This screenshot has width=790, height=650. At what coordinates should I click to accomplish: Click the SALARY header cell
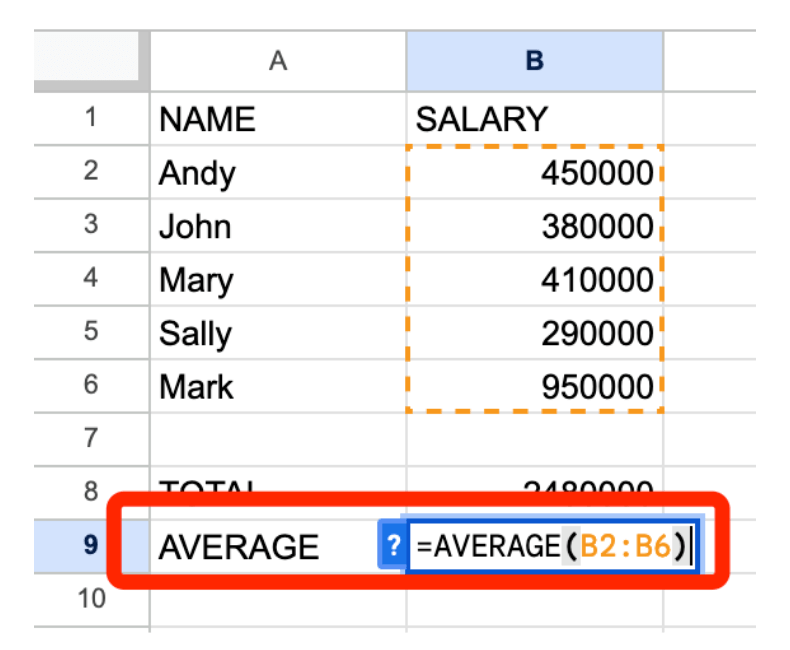534,119
